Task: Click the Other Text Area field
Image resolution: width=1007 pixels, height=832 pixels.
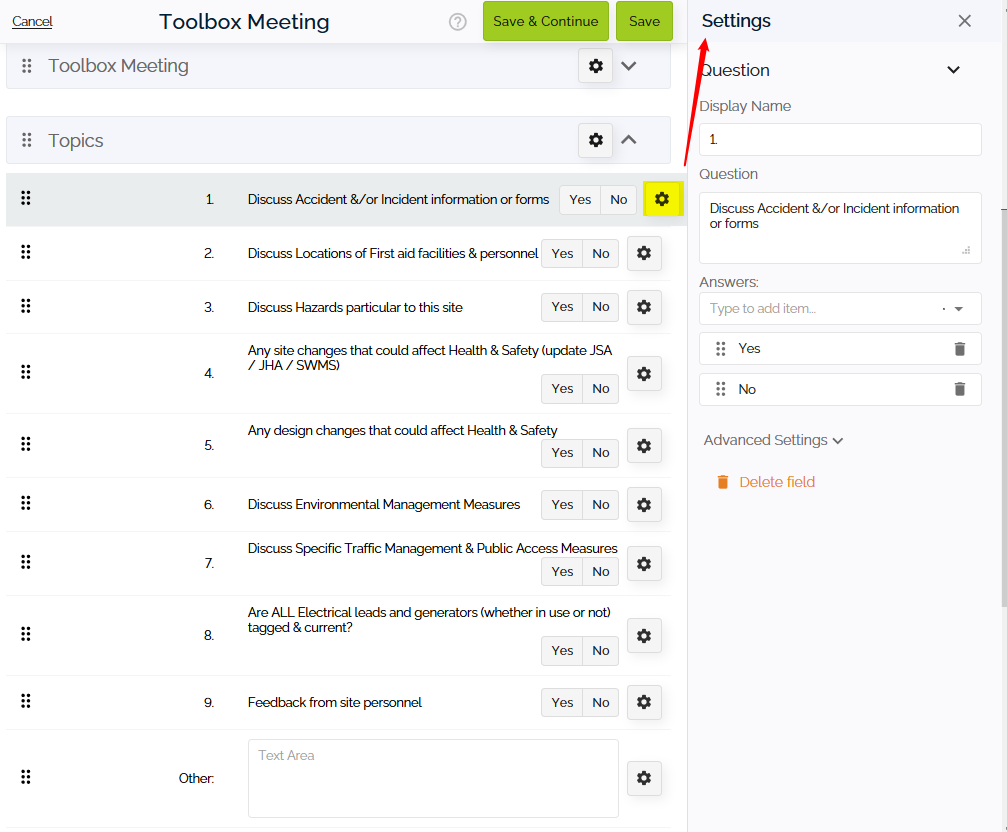Action: [x=433, y=778]
